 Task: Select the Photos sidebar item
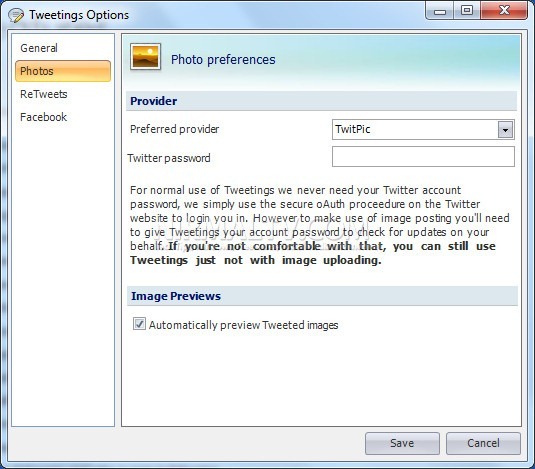pyautogui.click(x=63, y=71)
